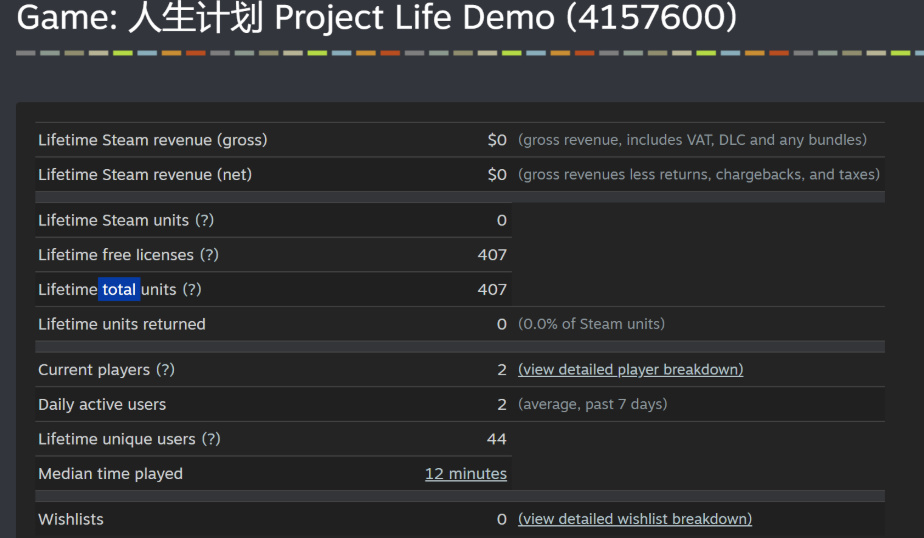Click the Daily active users label
The height and width of the screenshot is (538, 924).
coord(102,405)
